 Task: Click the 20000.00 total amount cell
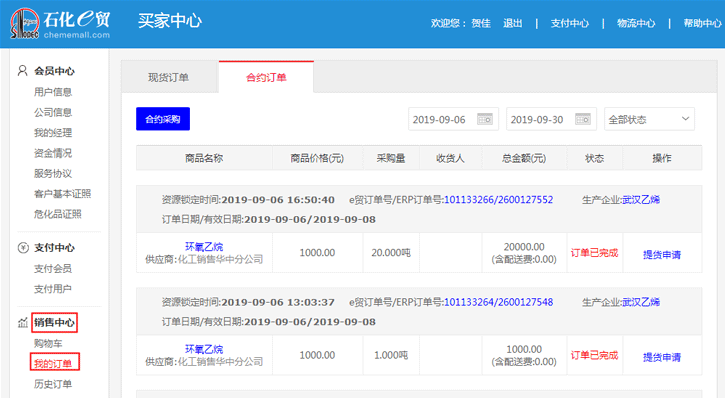pyautogui.click(x=524, y=253)
